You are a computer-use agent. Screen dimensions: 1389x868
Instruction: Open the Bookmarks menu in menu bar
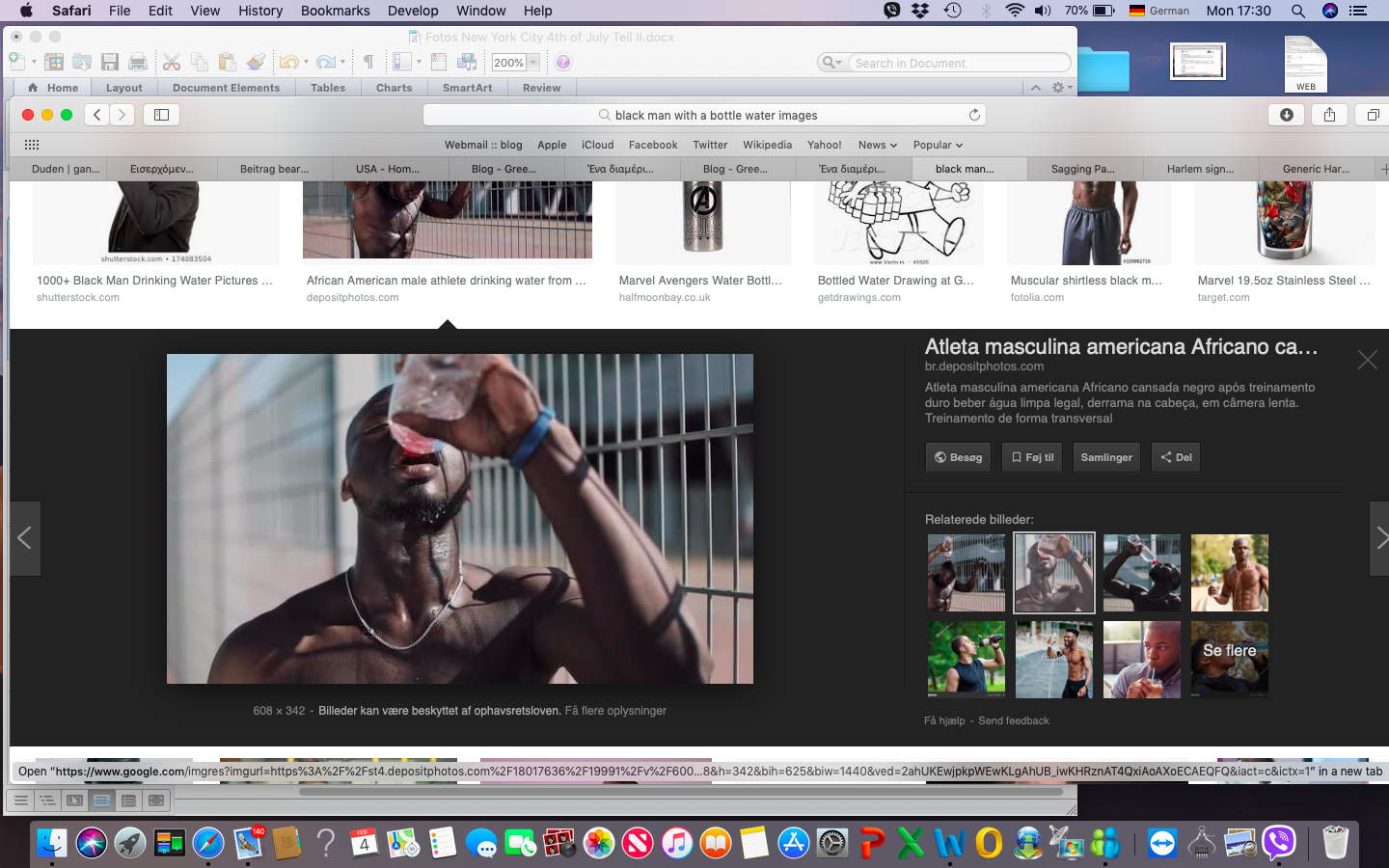pyautogui.click(x=335, y=11)
